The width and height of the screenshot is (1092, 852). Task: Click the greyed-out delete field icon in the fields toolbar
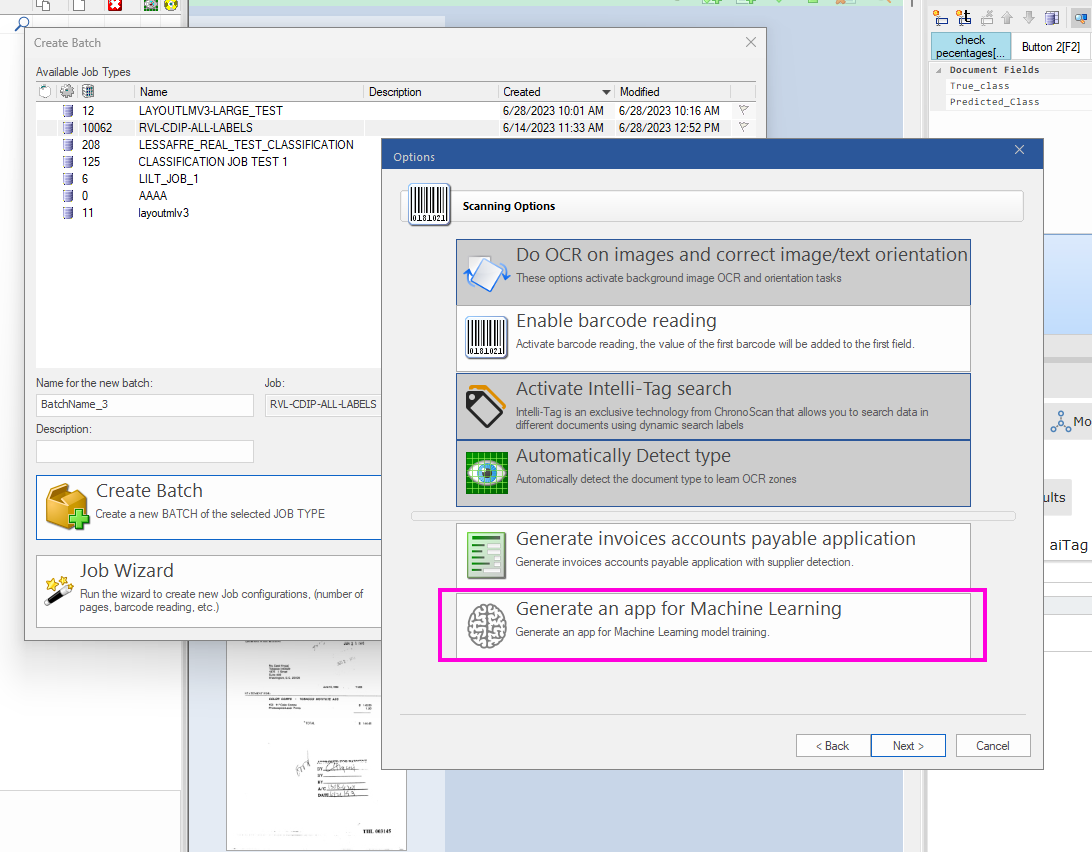[x=987, y=18]
